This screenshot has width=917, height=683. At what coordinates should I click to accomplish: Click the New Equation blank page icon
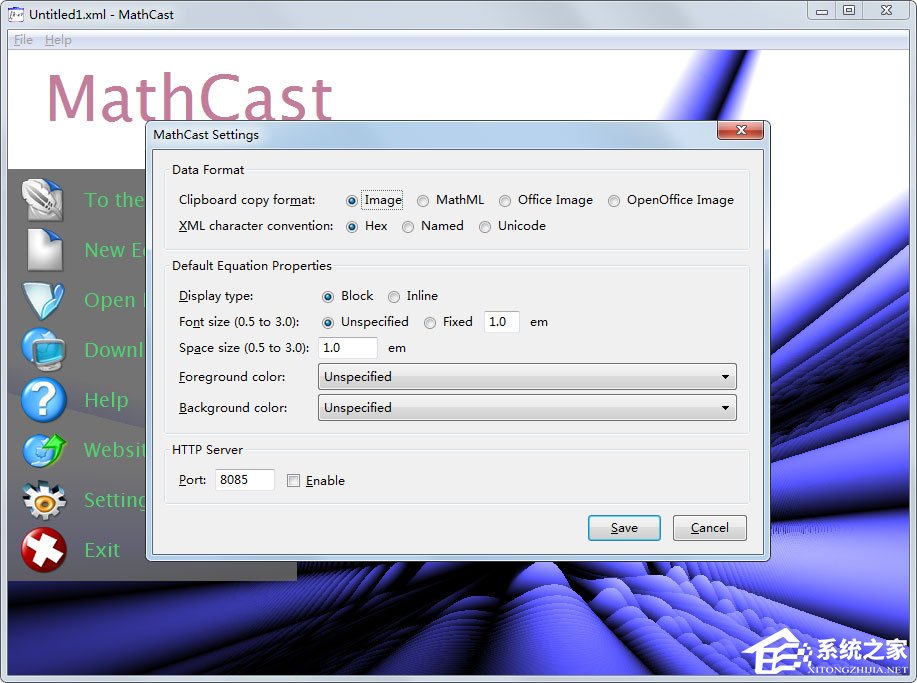[44, 250]
